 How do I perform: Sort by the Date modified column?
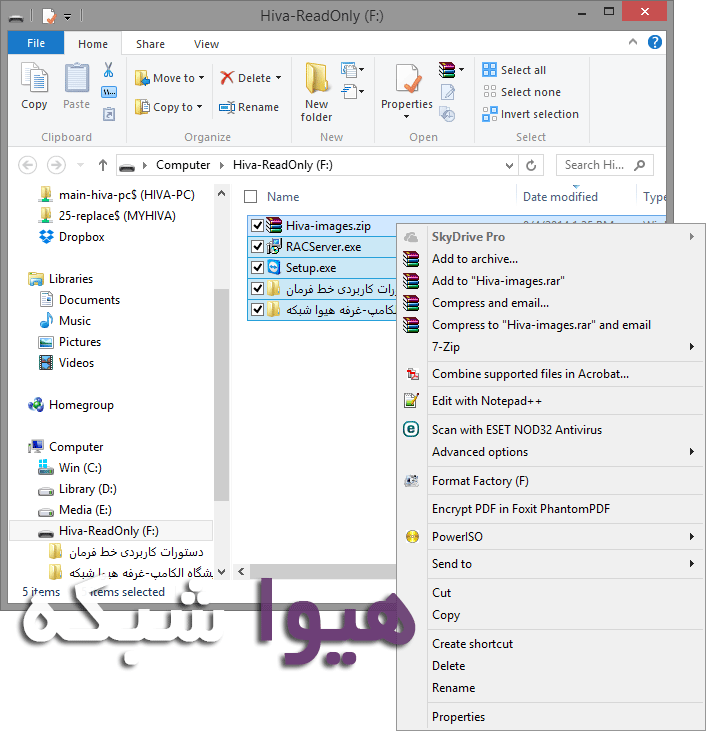561,197
